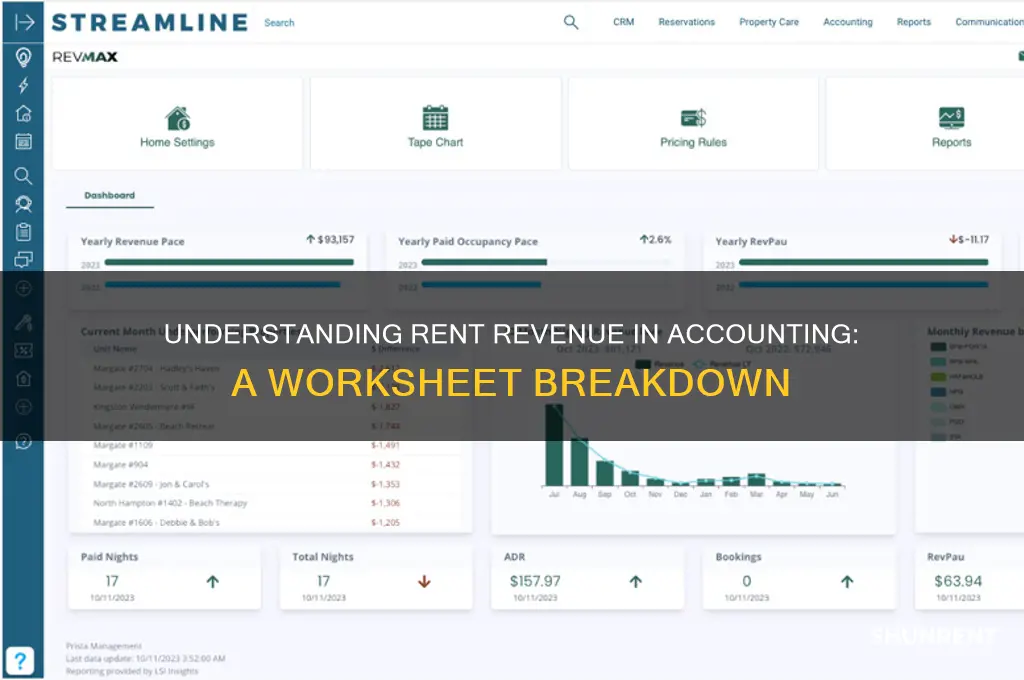Click the $-11.17 RevPau value
The width and height of the screenshot is (1024, 680).
974,240
